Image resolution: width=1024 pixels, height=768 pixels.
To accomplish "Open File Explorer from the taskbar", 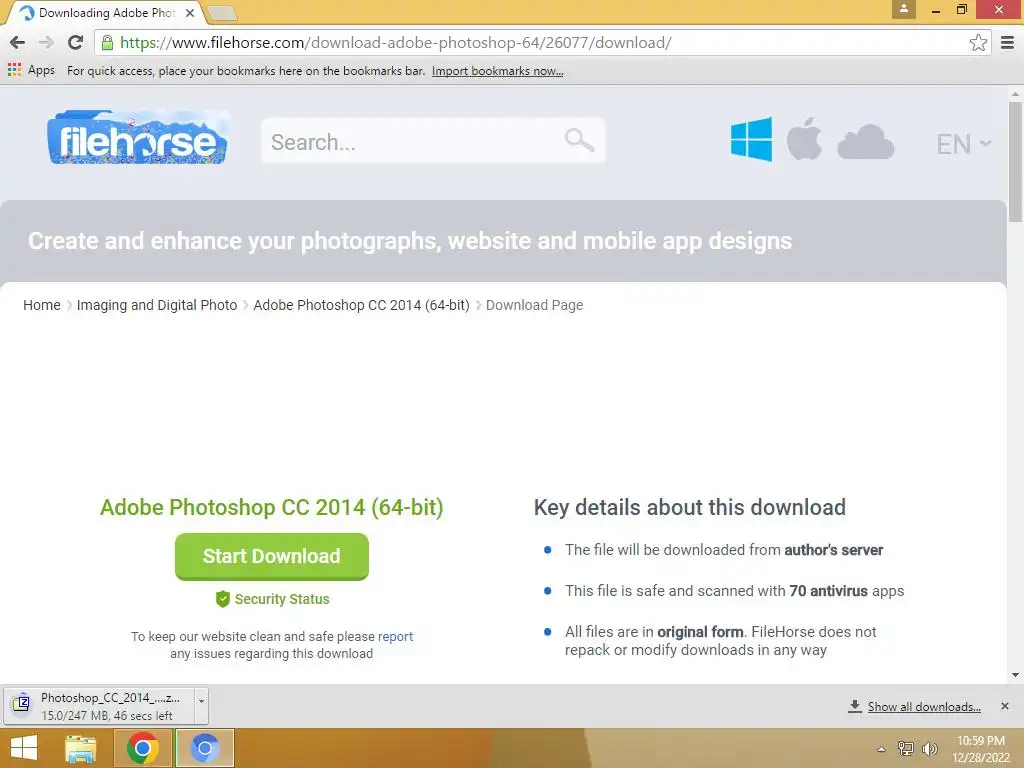I will (80, 748).
